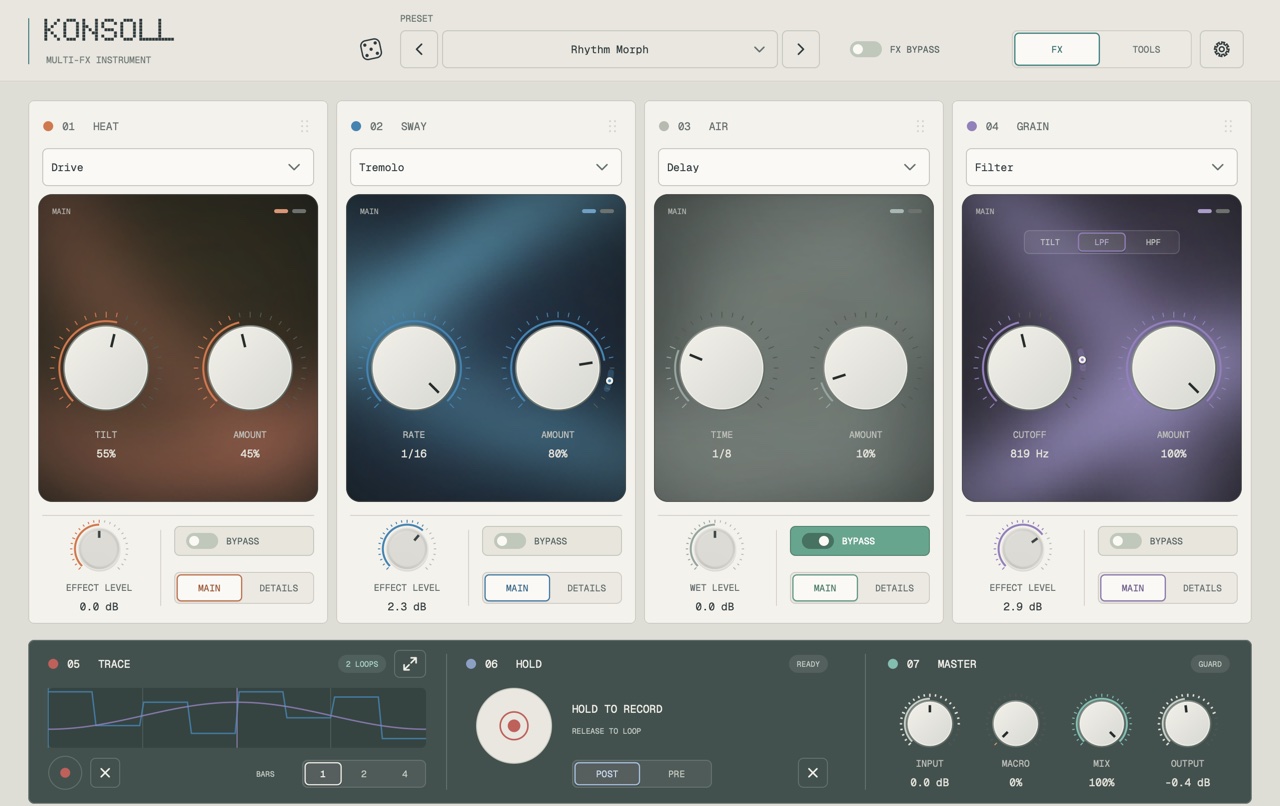The height and width of the screenshot is (806, 1280).
Task: Click the blue SWAY module status dot
Action: point(356,126)
